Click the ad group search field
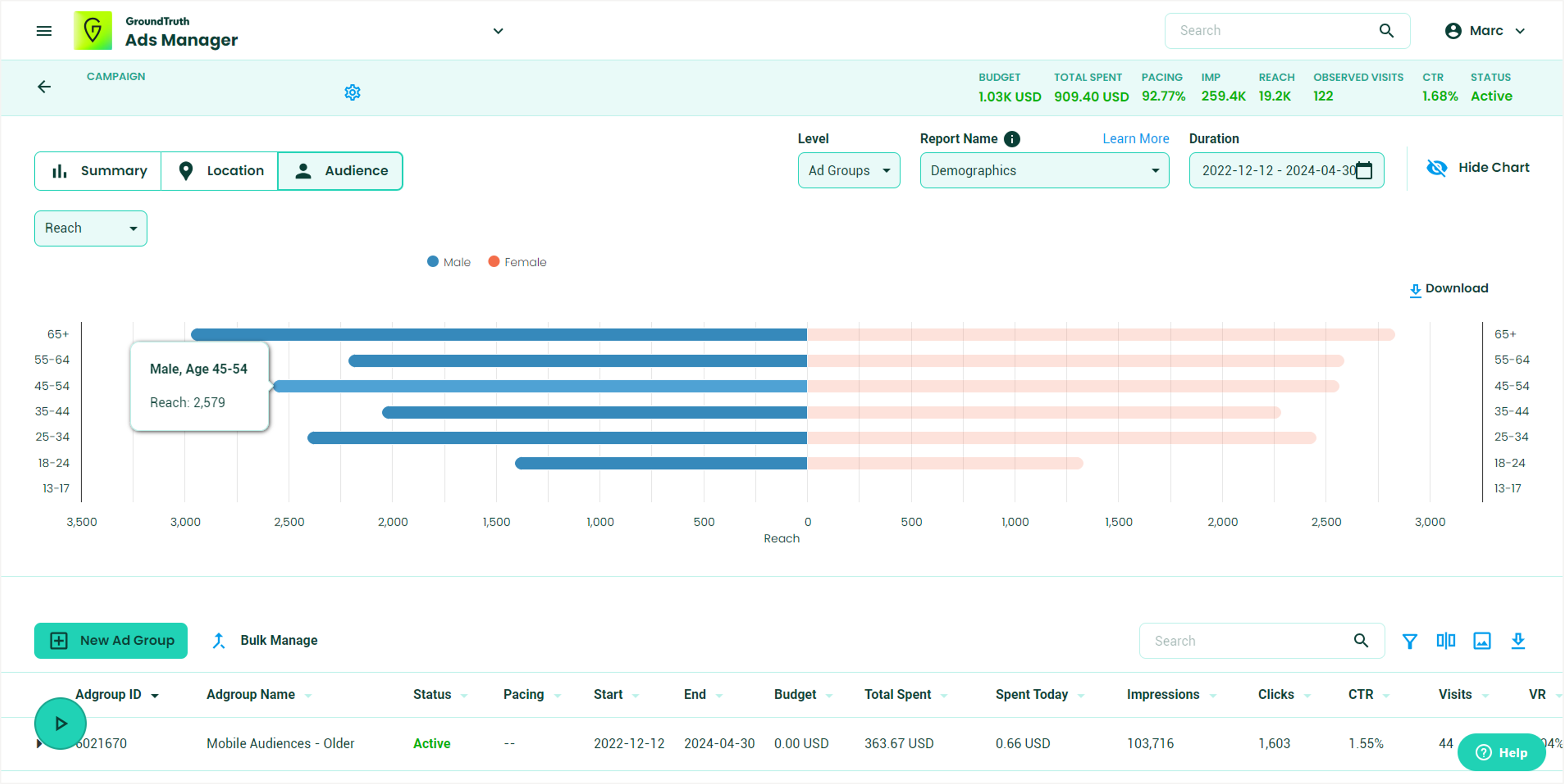 coord(1245,640)
